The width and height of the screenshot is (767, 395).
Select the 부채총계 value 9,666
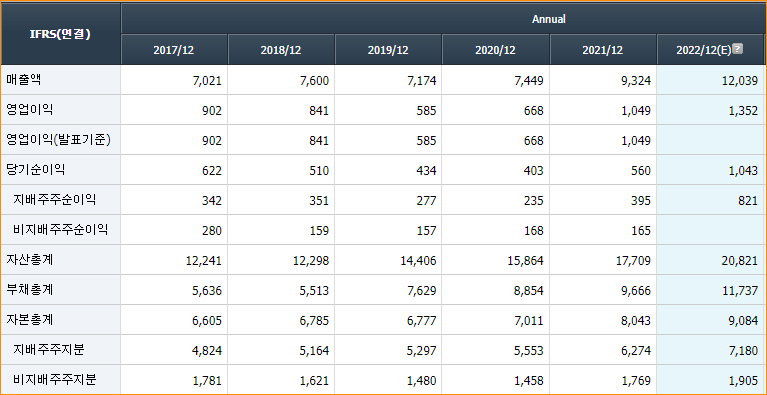click(x=636, y=291)
